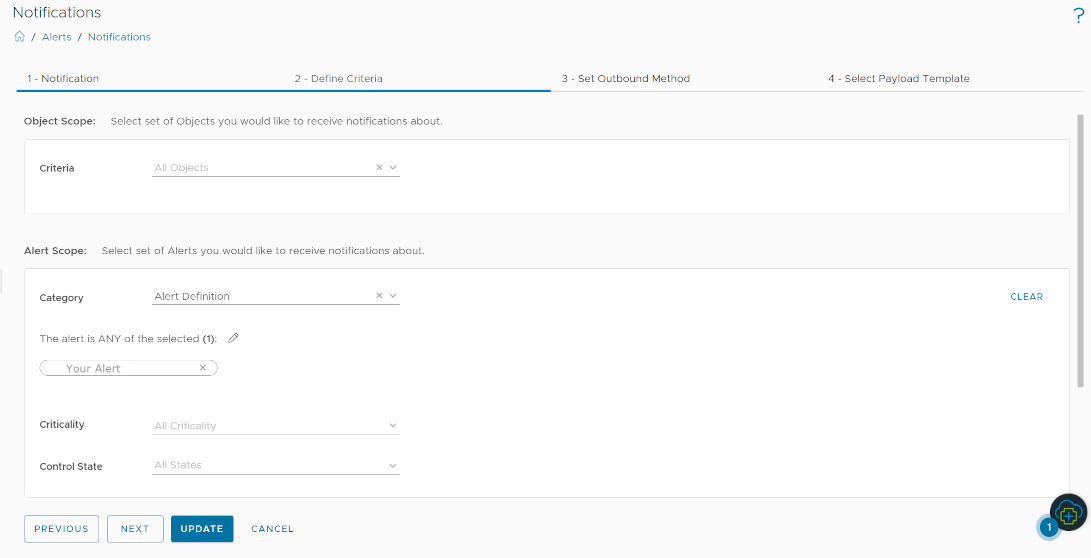
Task: Open the notification badge showing 1
Action: pos(1049,528)
